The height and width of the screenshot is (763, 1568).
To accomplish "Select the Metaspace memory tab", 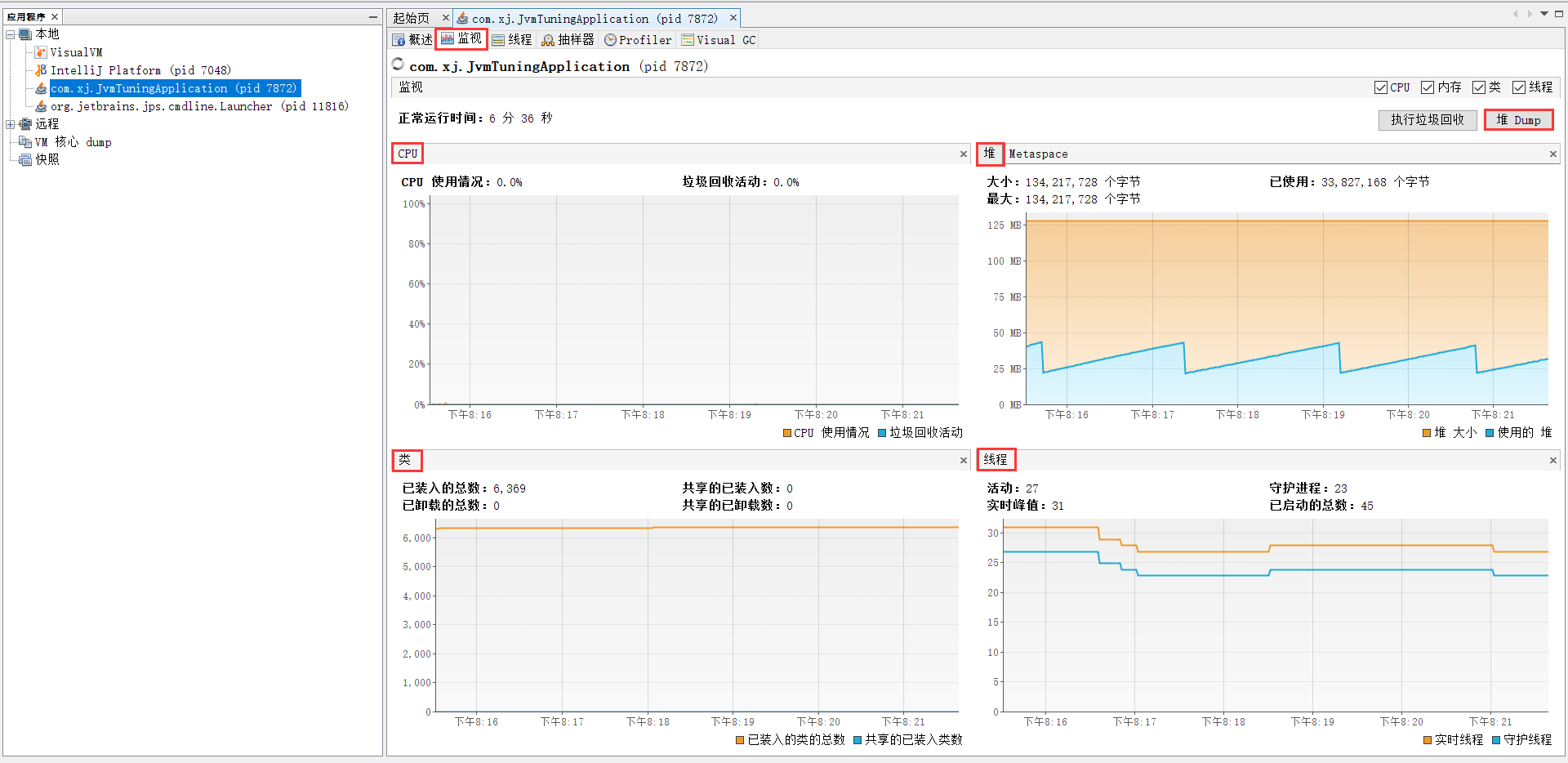I will pyautogui.click(x=1038, y=154).
